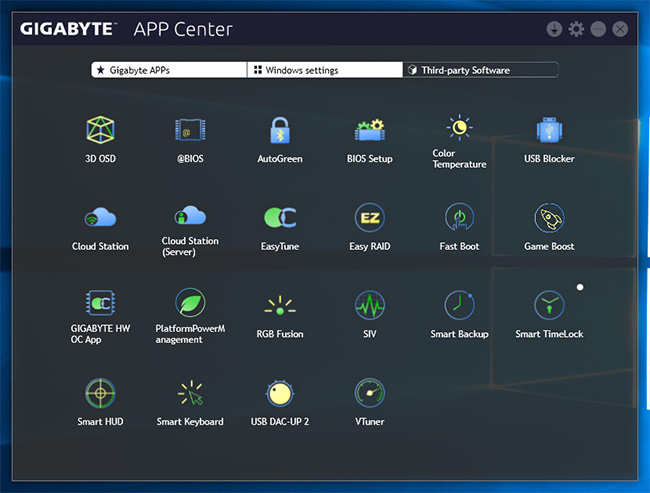Open BIOS Setup

[369, 131]
